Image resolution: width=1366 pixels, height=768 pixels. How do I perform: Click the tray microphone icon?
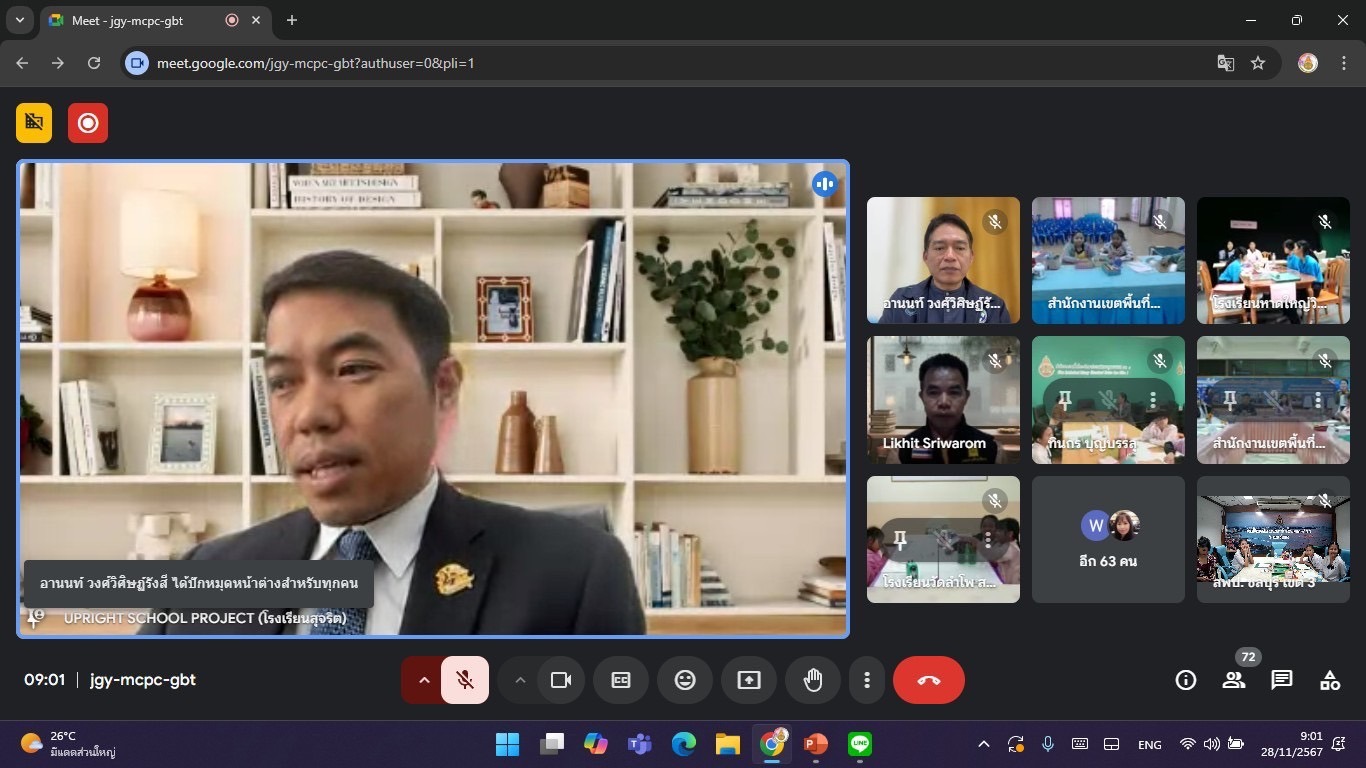1048,744
